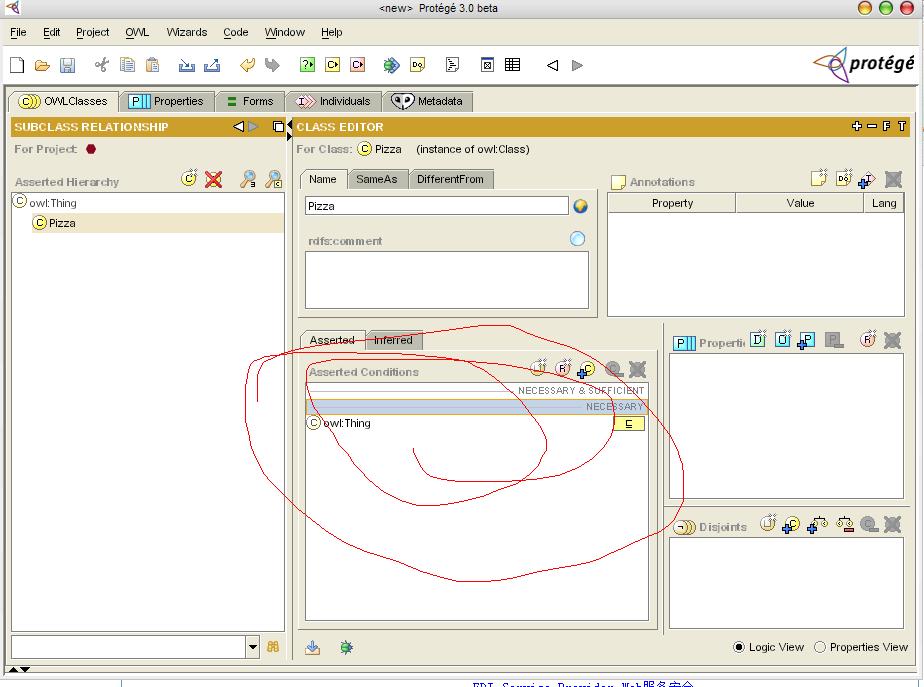The width and height of the screenshot is (924, 687).
Task: Open the SameAs tab
Action: pyautogui.click(x=377, y=179)
